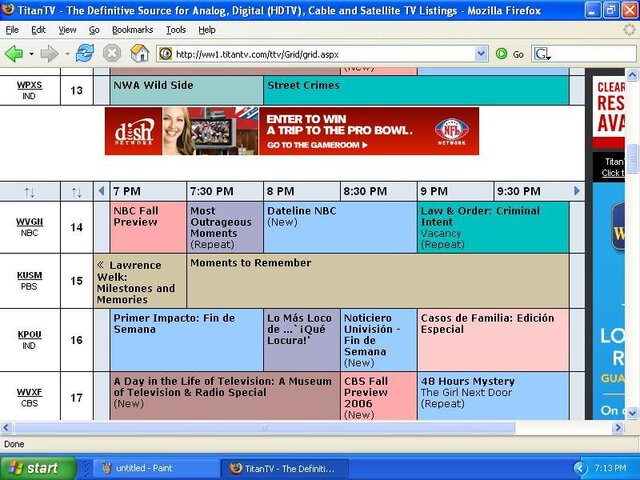This screenshot has width=640, height=480.
Task: Go to the Home page icon
Action: [139, 53]
